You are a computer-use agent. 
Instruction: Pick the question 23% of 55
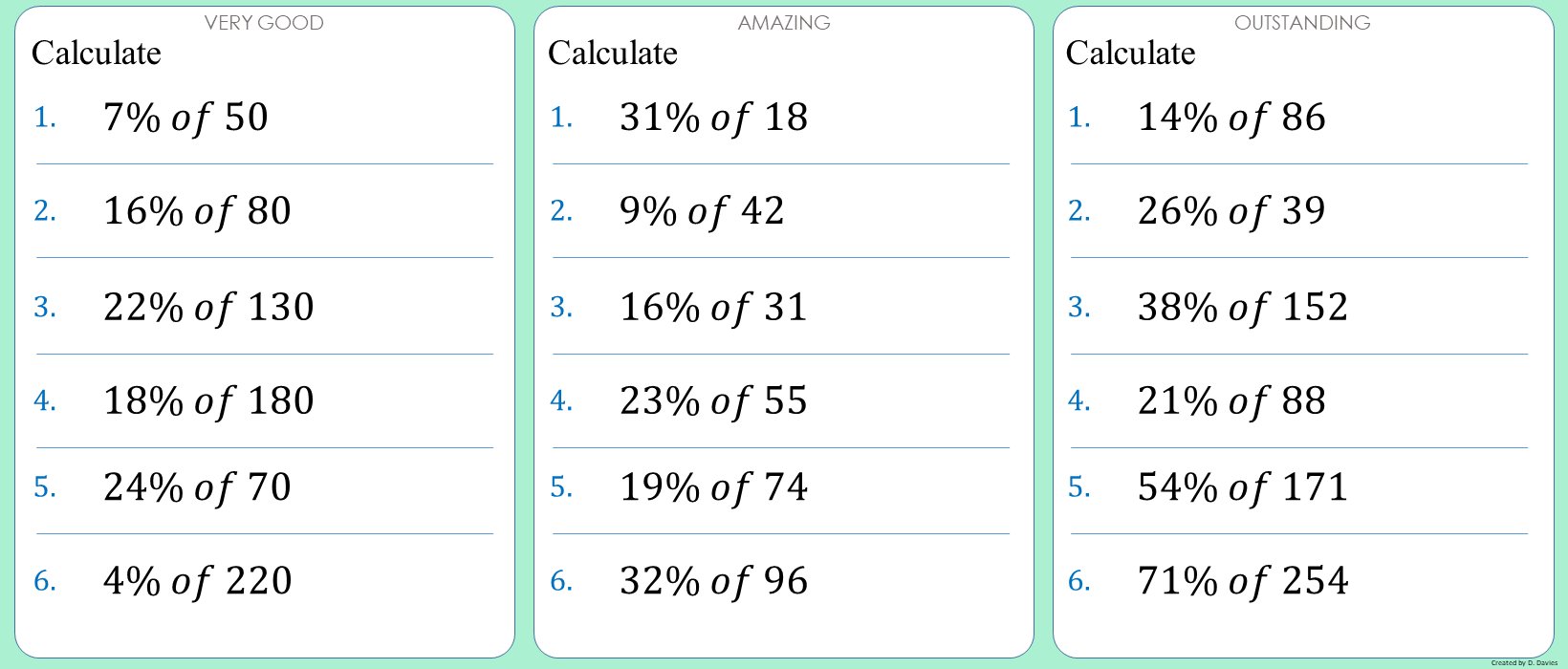point(713,401)
